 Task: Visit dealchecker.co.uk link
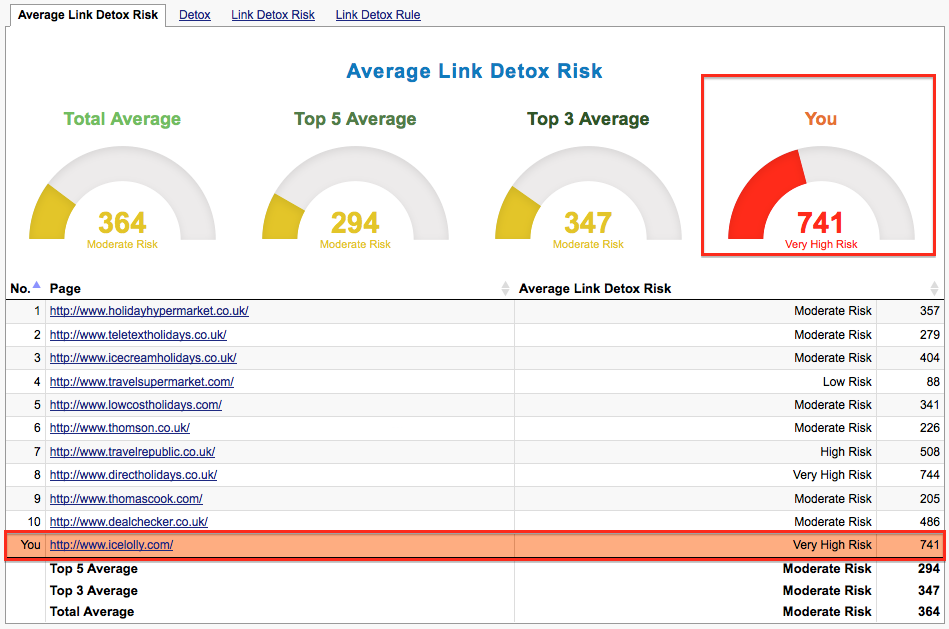(129, 522)
